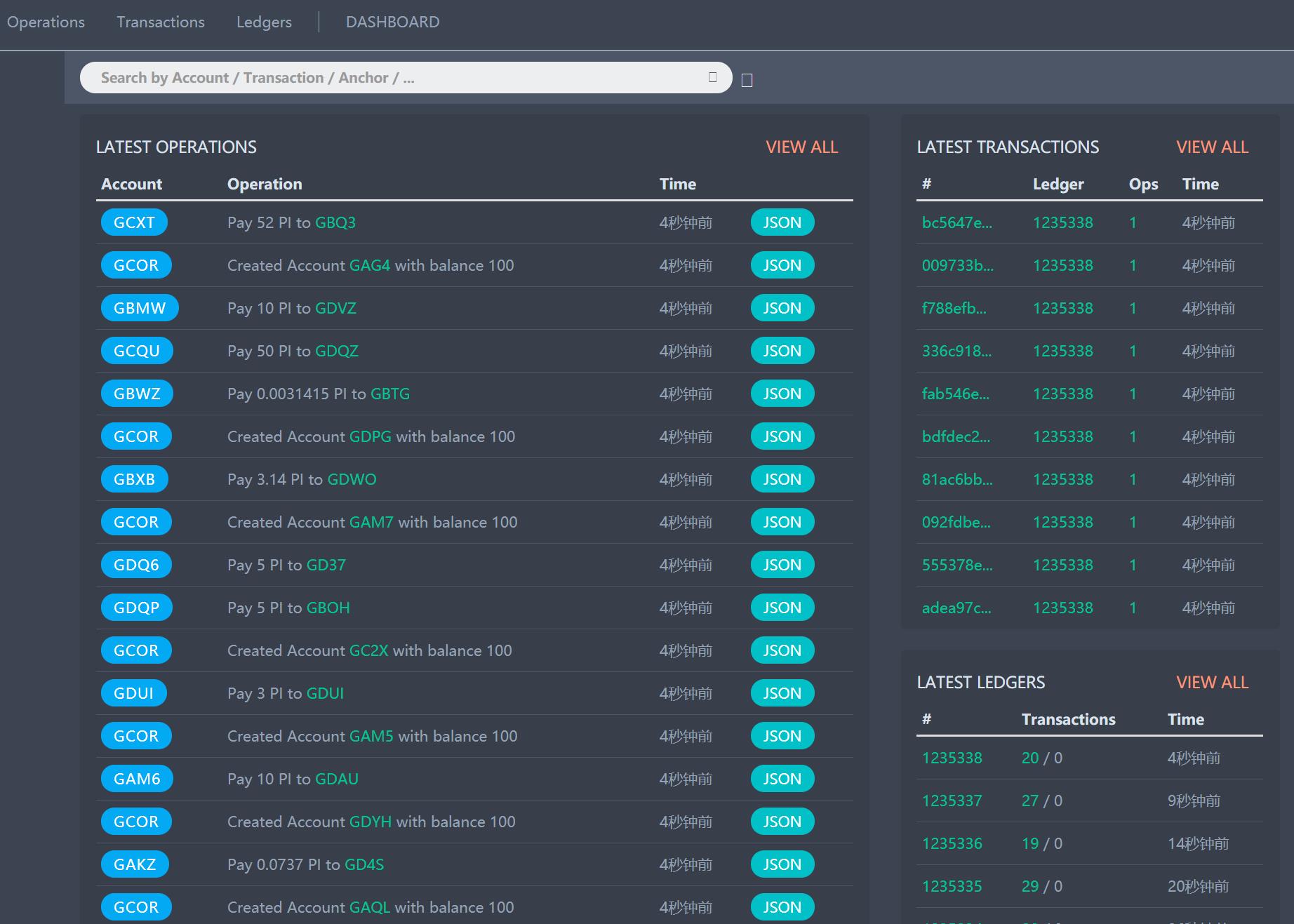View all Latest Ledgers
The width and height of the screenshot is (1294, 924).
pos(1213,682)
